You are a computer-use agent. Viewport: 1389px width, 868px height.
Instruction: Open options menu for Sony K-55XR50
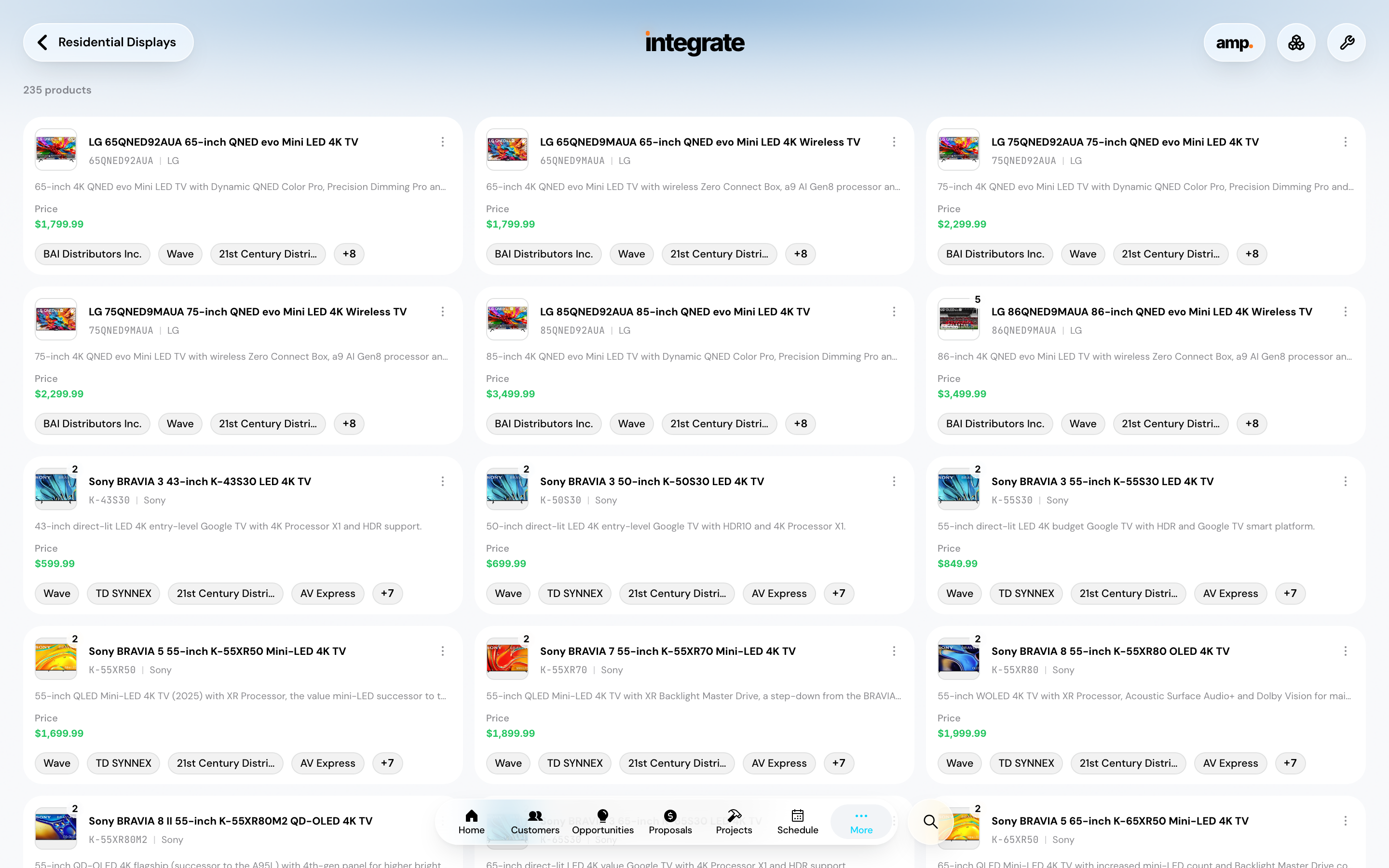tap(443, 651)
